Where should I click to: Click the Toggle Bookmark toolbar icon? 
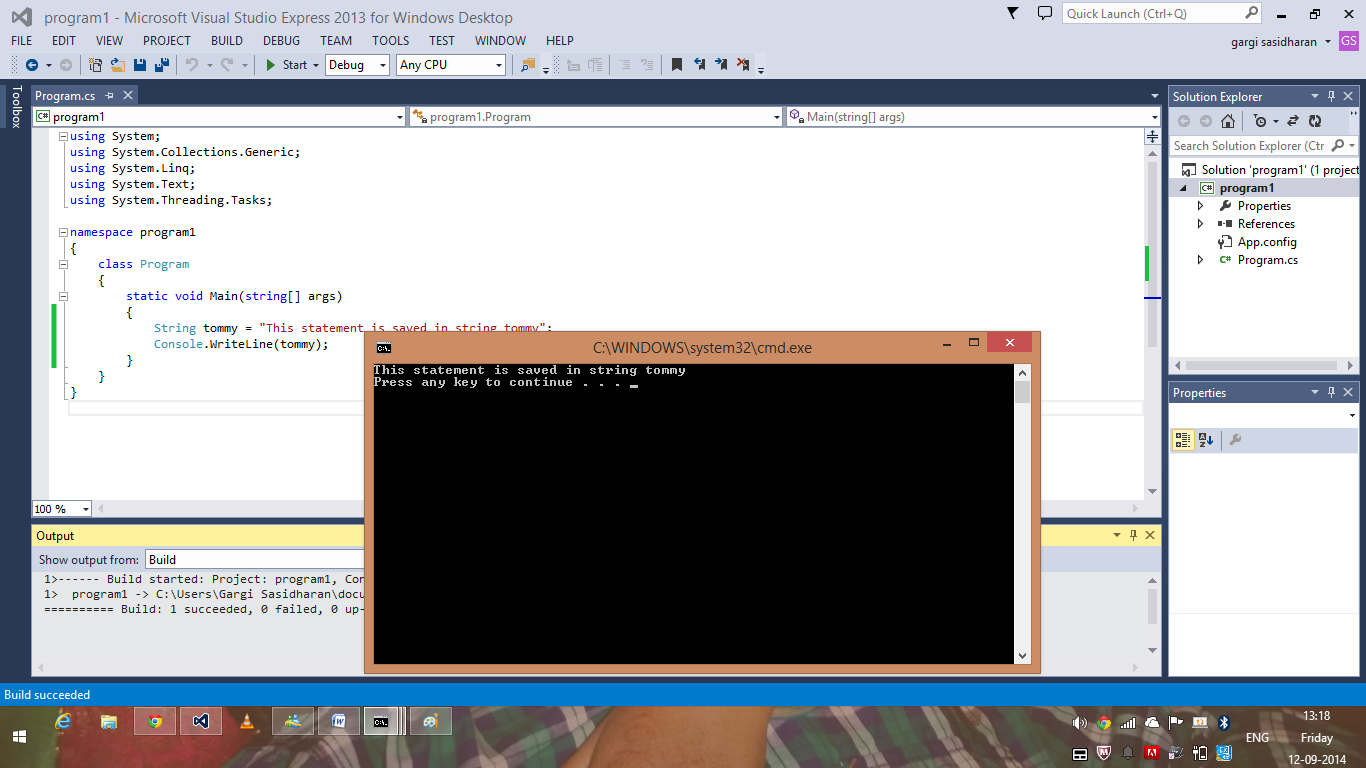(677, 64)
